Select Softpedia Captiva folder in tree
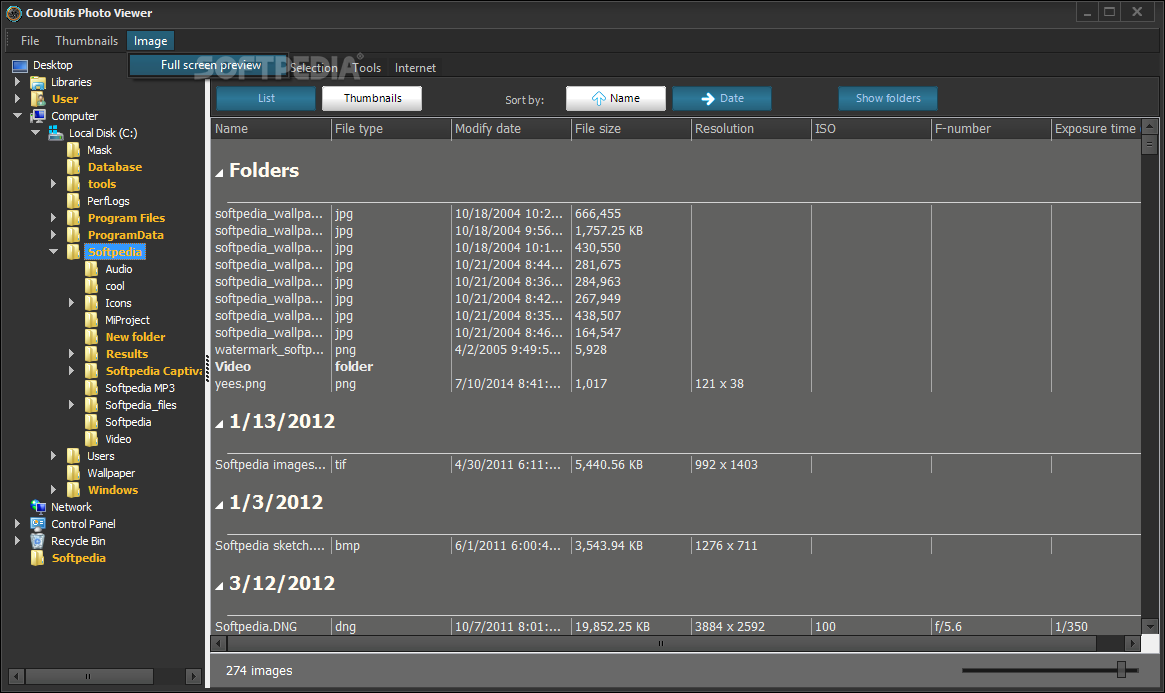This screenshot has height=693, width=1165. [x=153, y=371]
